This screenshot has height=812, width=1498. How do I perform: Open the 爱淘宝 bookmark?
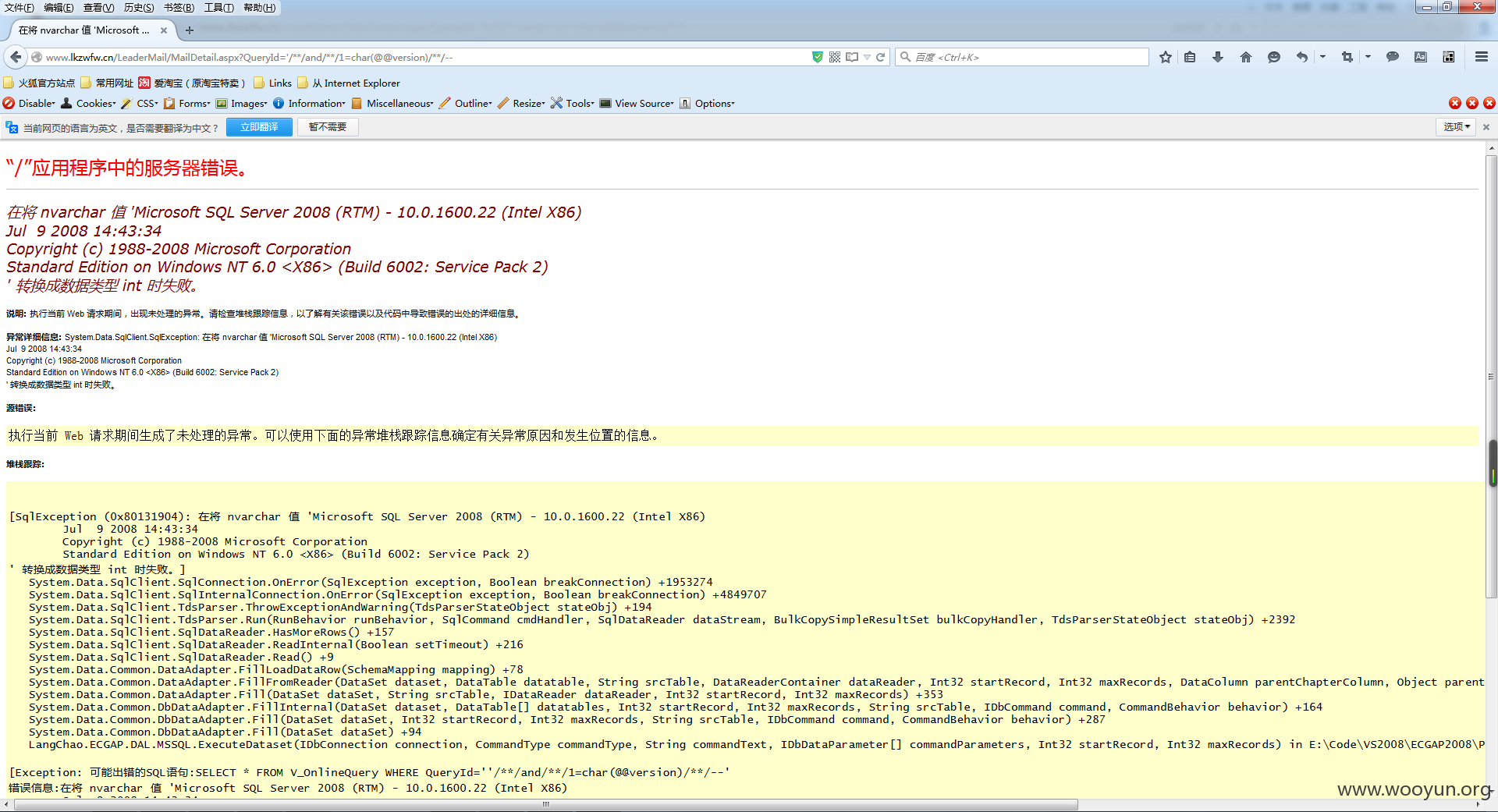click(x=192, y=83)
